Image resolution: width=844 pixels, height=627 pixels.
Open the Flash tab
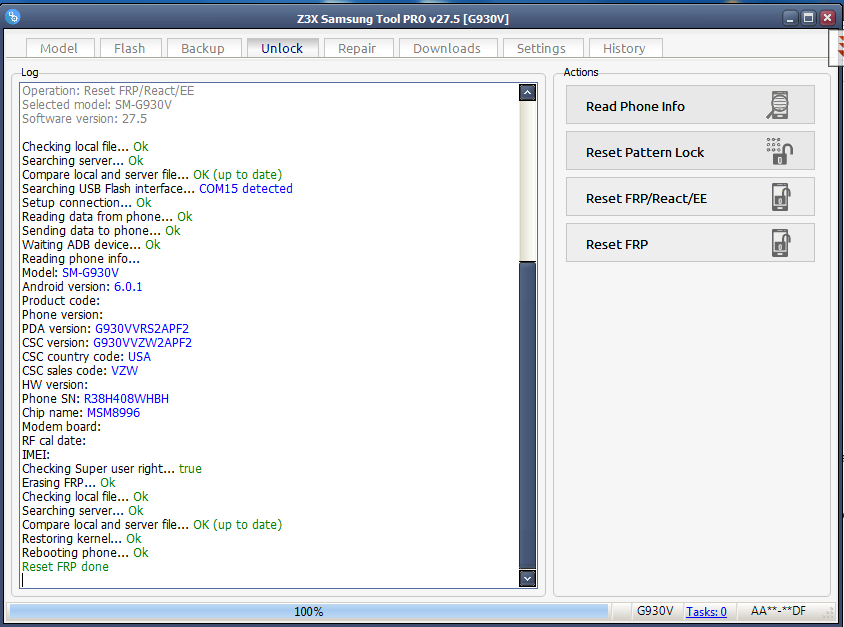[x=130, y=48]
